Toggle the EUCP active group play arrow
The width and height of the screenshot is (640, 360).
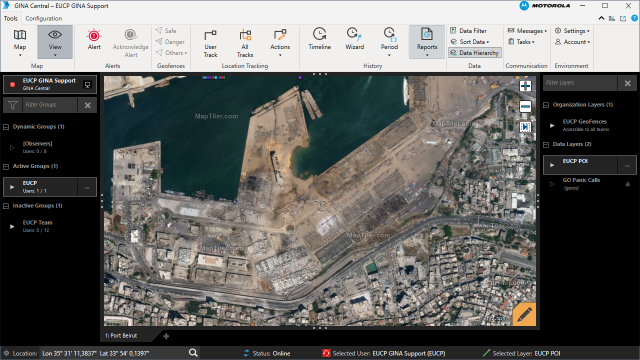click(x=12, y=187)
